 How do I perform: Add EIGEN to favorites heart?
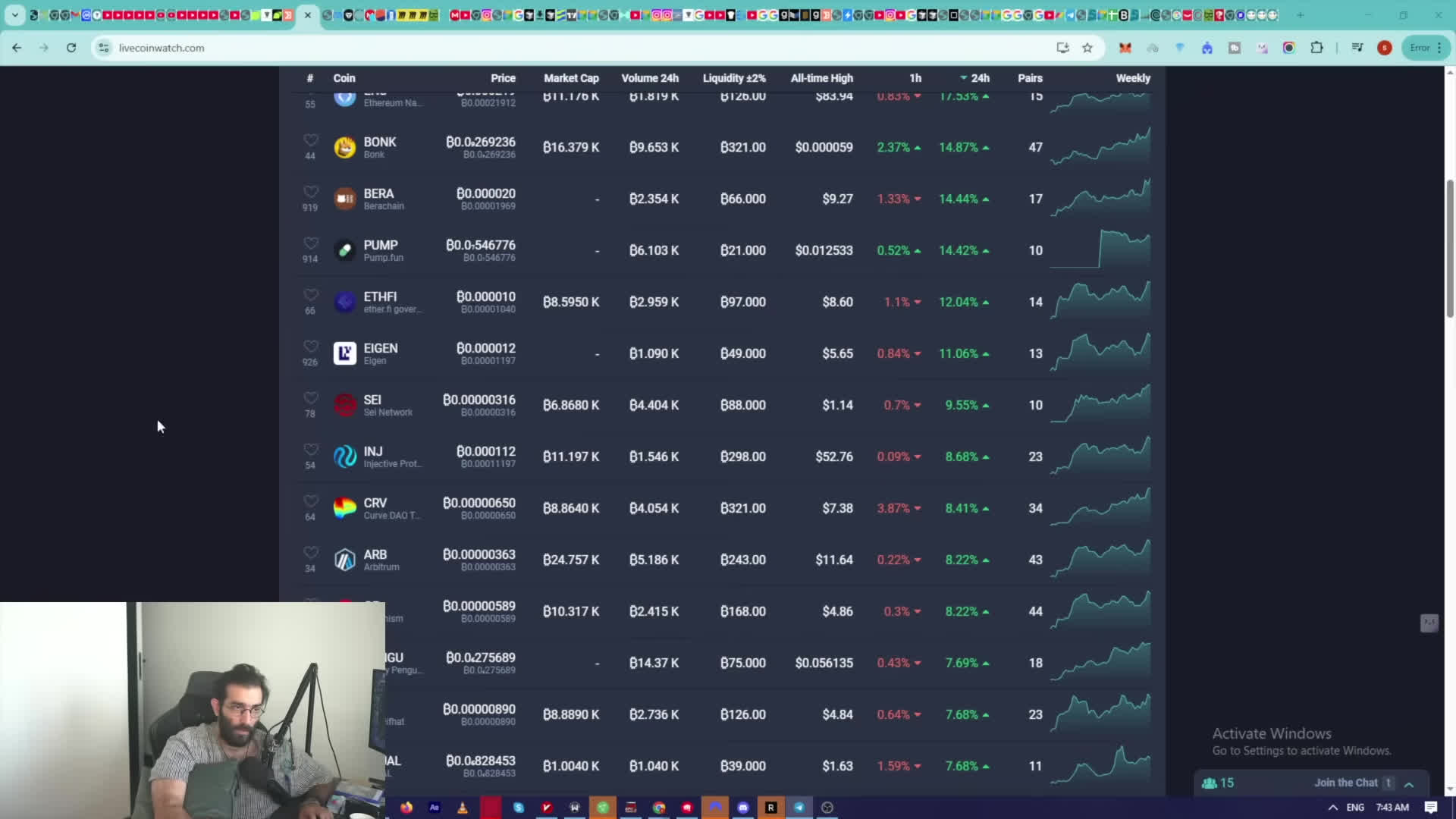[310, 347]
